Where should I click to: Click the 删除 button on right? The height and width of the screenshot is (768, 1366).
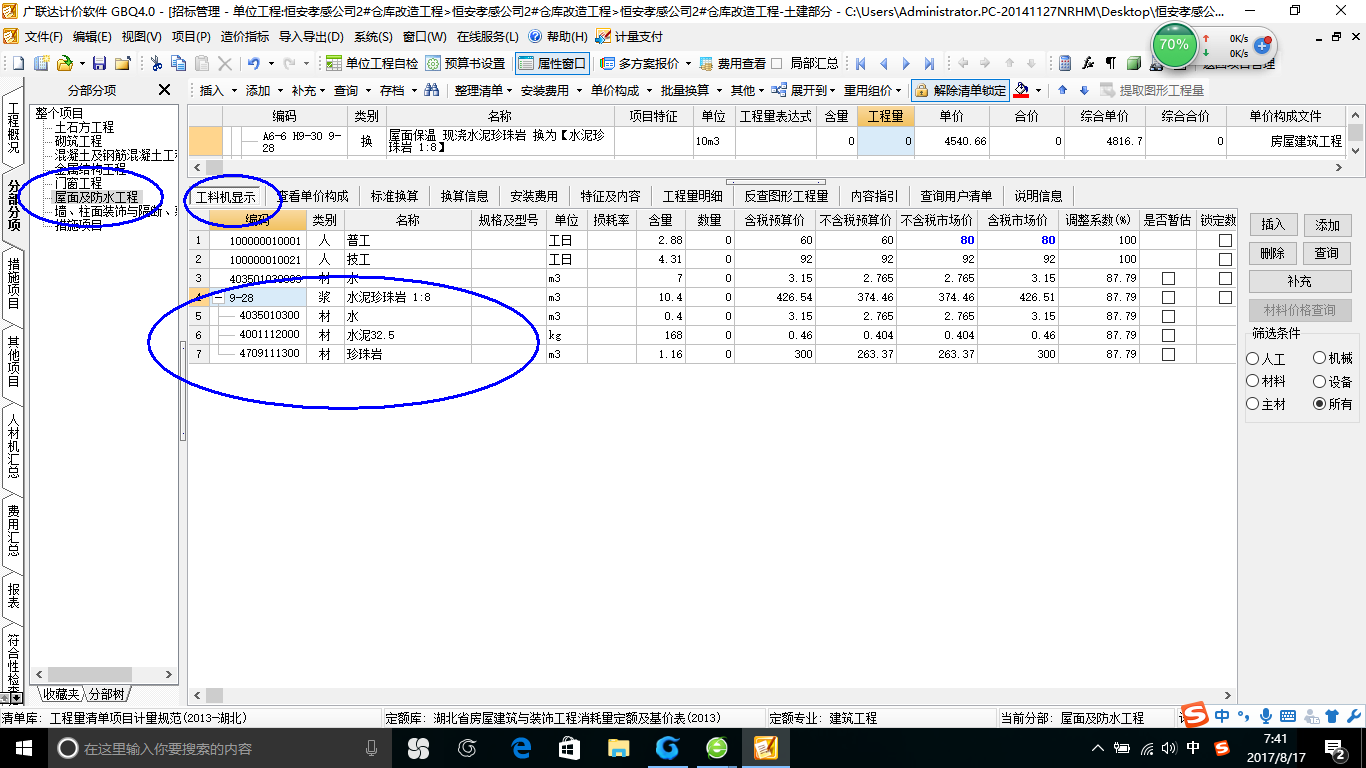pos(1272,253)
